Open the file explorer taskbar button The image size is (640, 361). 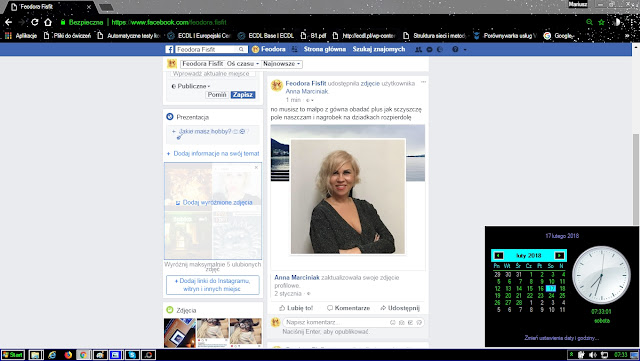(36, 355)
